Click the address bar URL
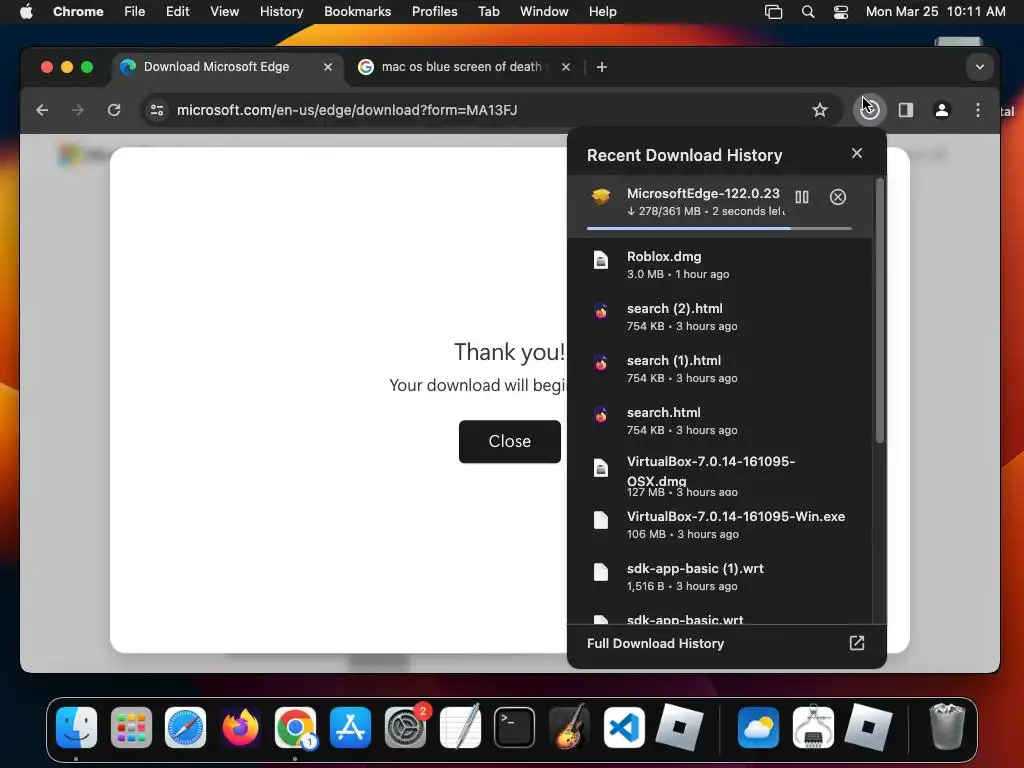 347,110
